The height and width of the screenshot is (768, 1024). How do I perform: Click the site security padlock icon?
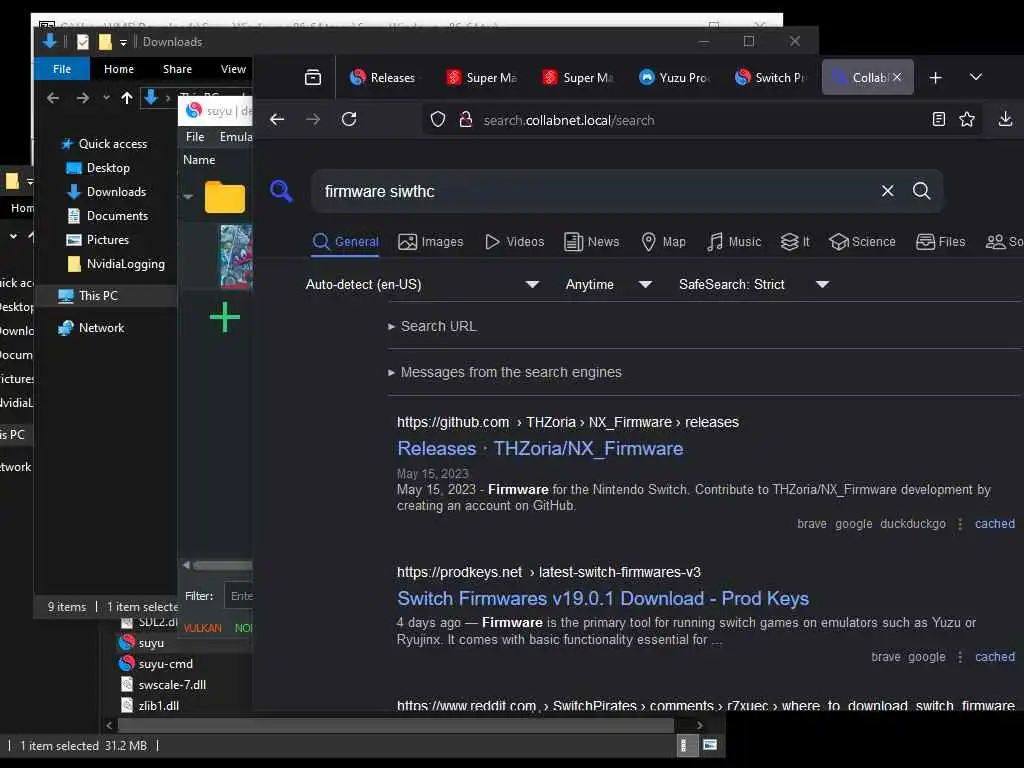coord(466,120)
